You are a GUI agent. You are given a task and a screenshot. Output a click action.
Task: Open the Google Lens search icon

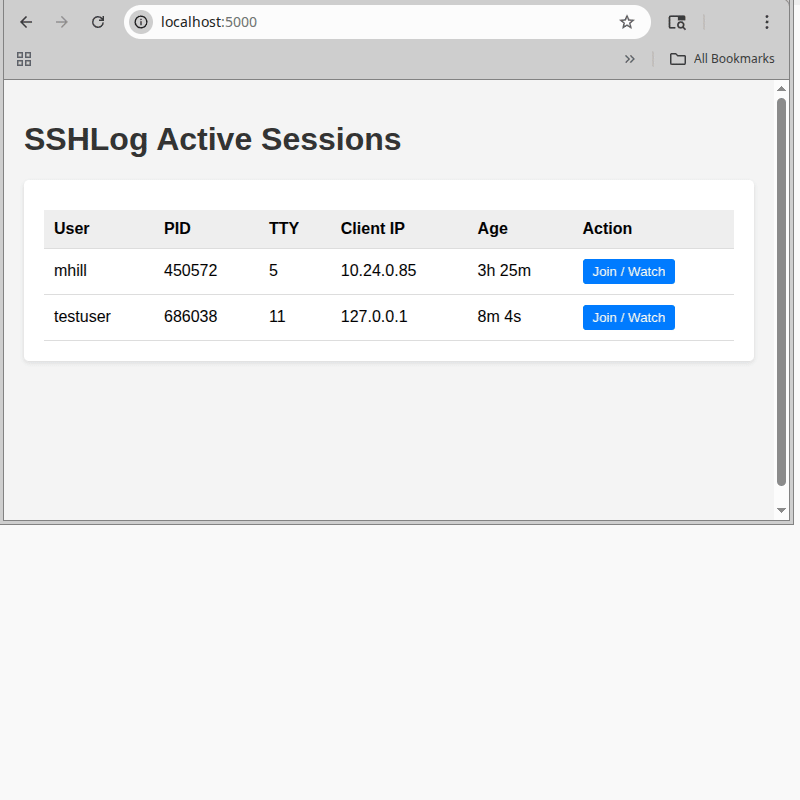677,22
